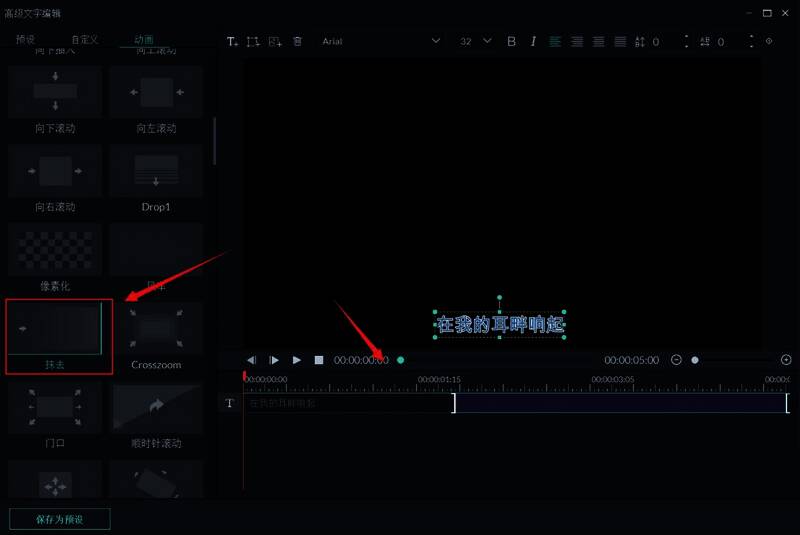The height and width of the screenshot is (535, 800).
Task: Toggle bold formatting
Action: pyautogui.click(x=511, y=42)
